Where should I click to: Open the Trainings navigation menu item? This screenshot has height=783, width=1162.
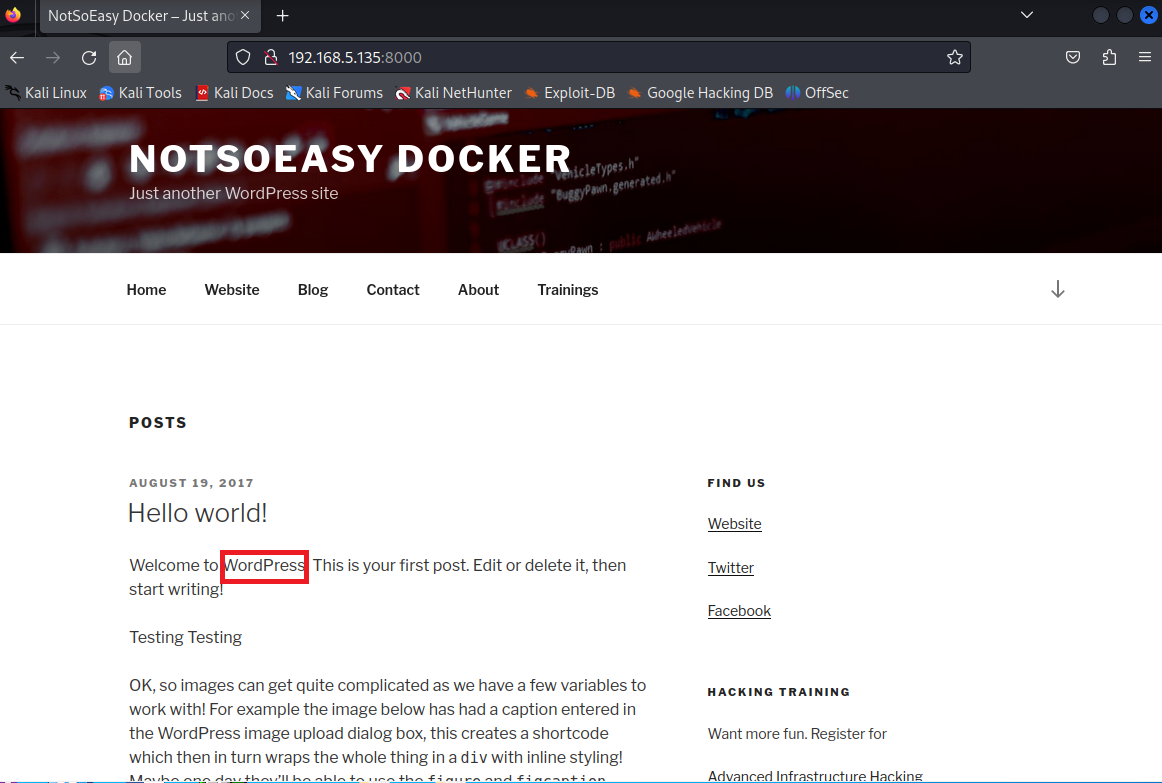pos(568,290)
